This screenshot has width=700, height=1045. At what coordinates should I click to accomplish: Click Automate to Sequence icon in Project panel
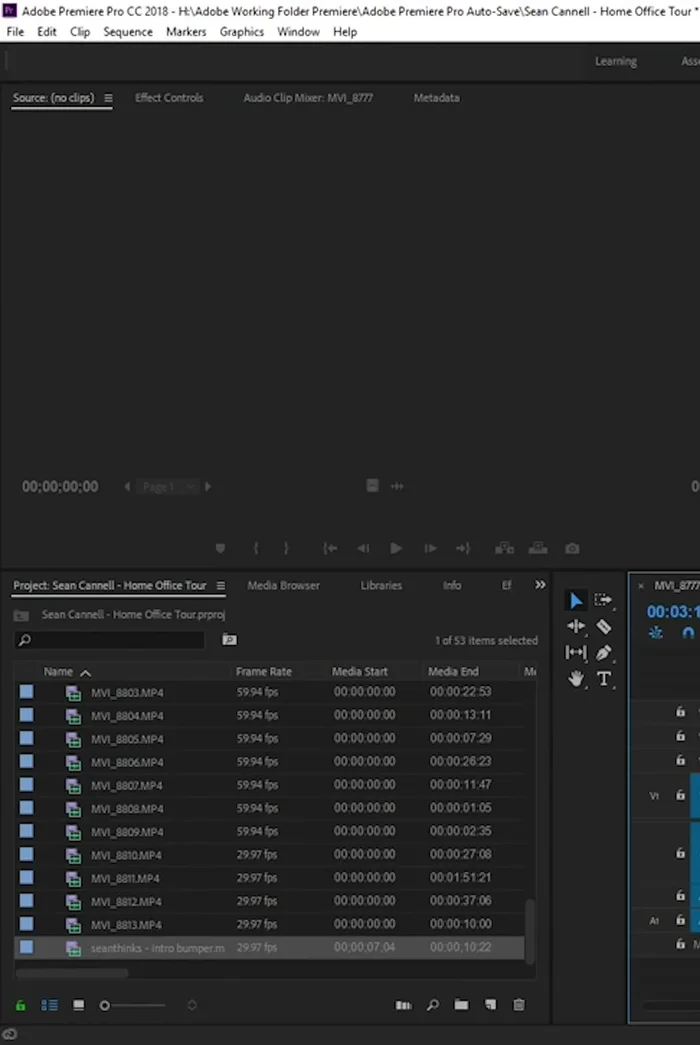[x=403, y=1005]
